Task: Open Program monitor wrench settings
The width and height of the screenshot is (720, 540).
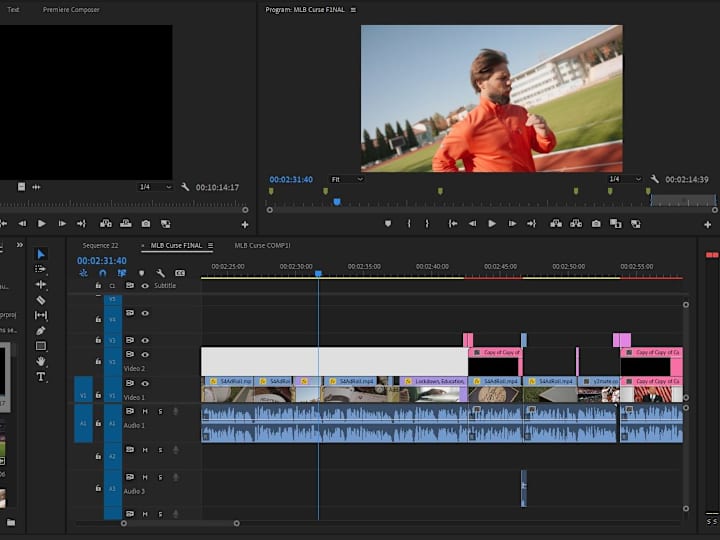Action: pos(654,179)
